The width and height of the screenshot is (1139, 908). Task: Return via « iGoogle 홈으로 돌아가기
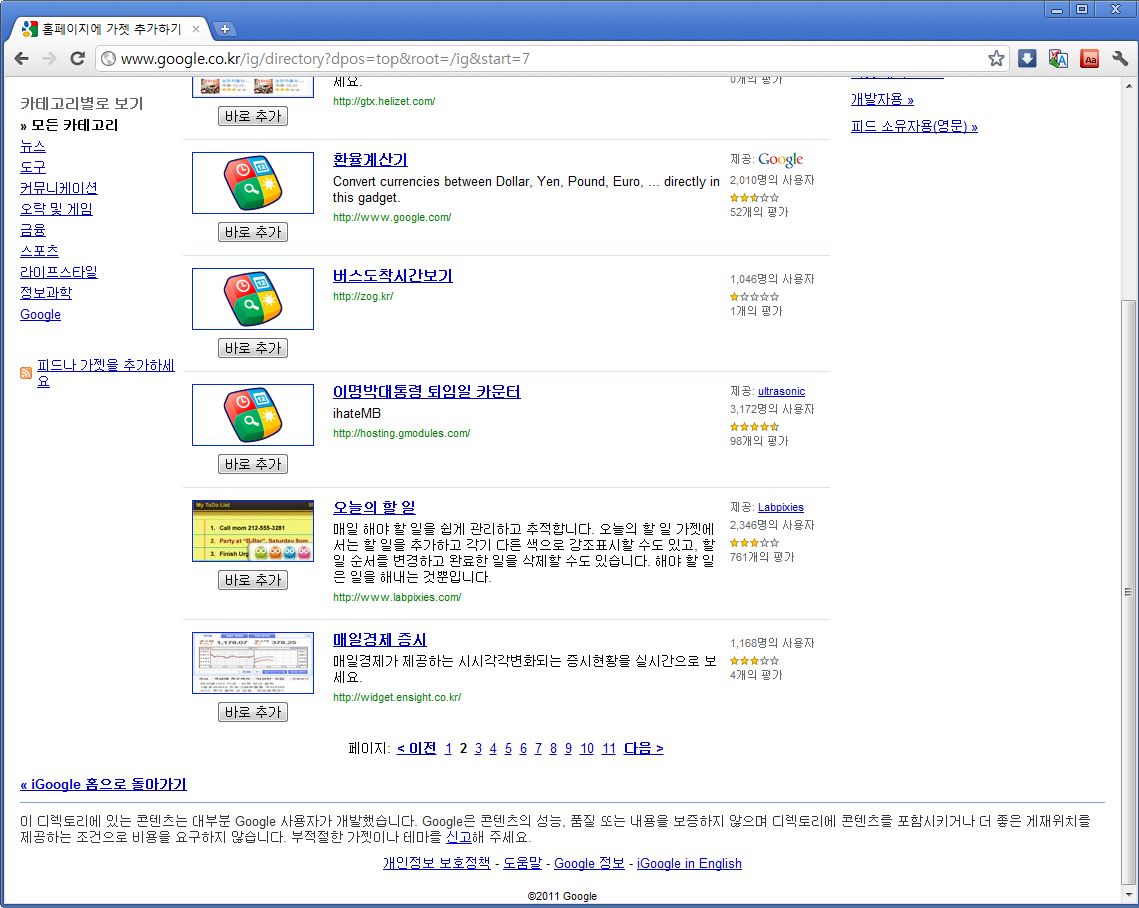tap(104, 785)
